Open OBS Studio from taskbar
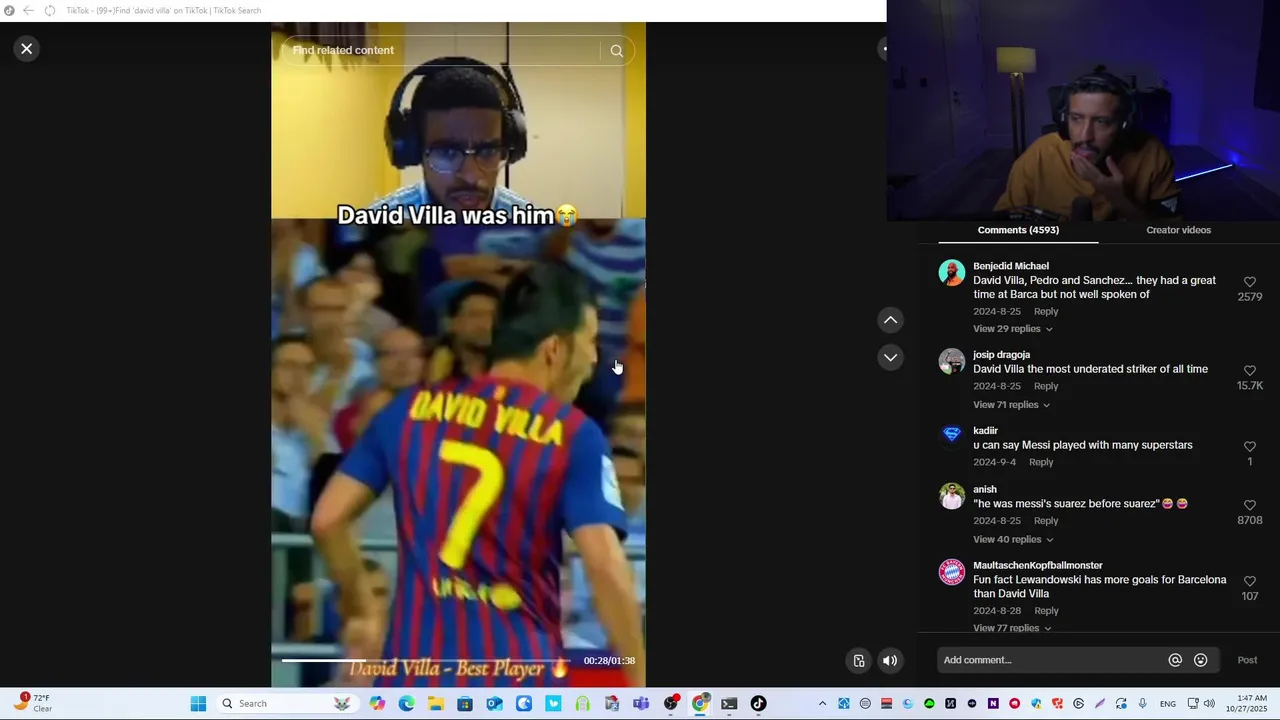The height and width of the screenshot is (720, 1280). click(x=671, y=704)
